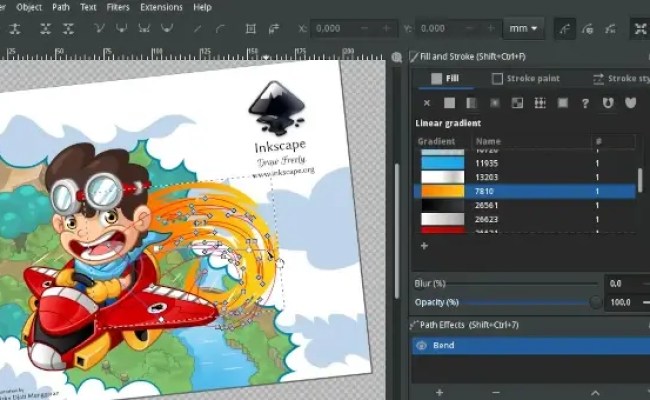Choose mesh gradient fill type
Screen dimensions: 650x400
point(517,103)
